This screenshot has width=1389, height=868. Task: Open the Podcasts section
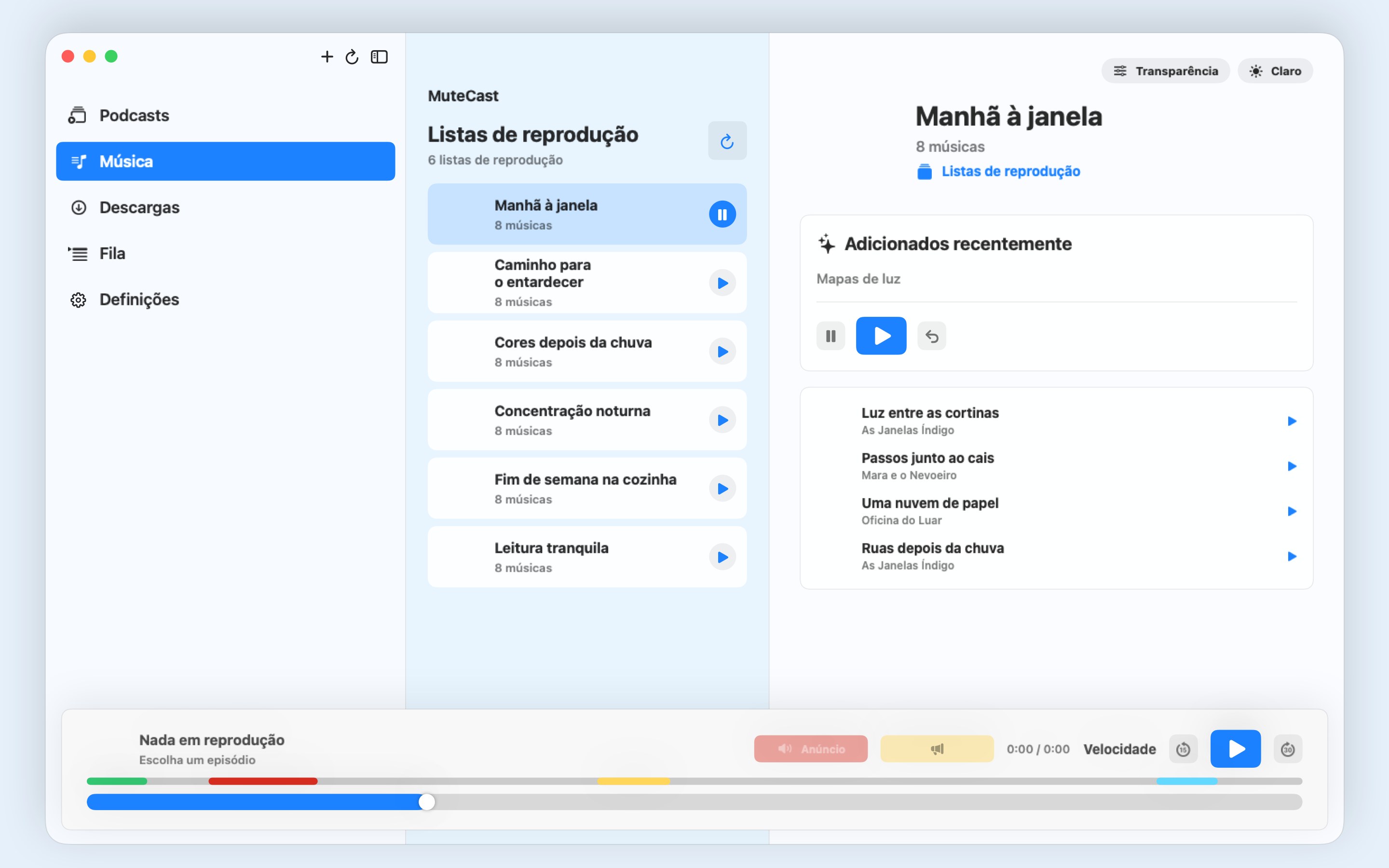pos(226,115)
